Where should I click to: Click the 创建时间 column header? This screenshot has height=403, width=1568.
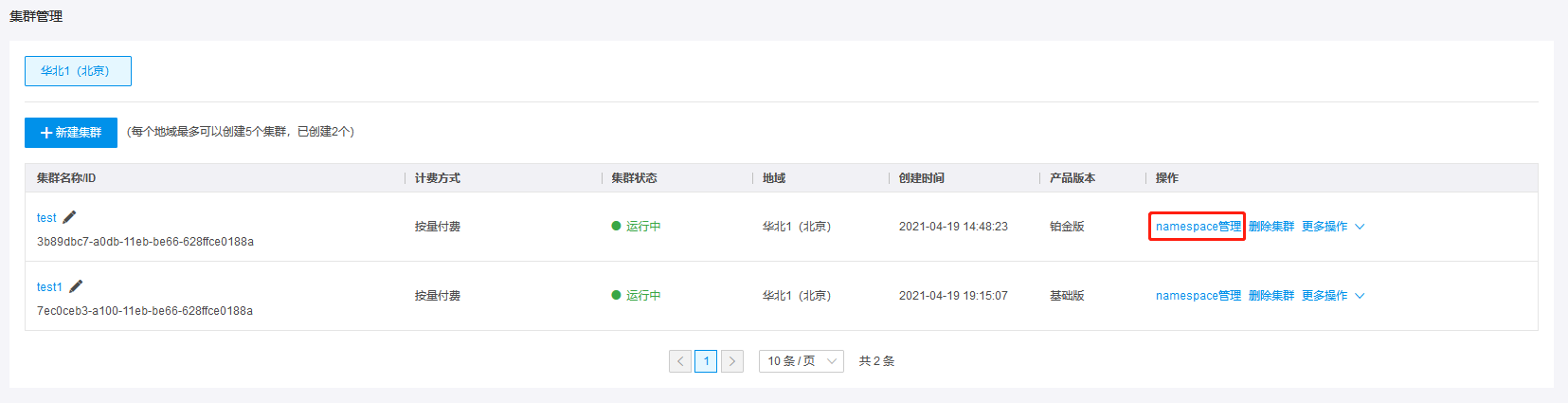tap(922, 178)
